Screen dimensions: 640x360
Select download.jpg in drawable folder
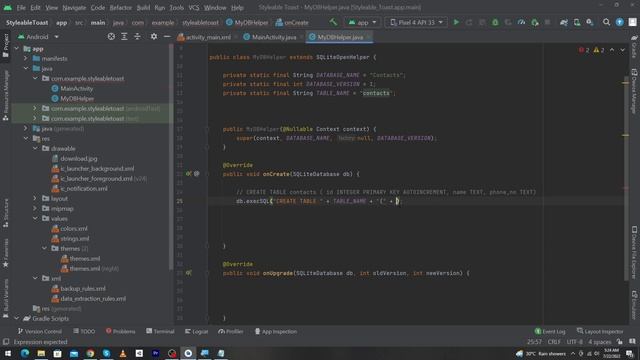point(75,158)
